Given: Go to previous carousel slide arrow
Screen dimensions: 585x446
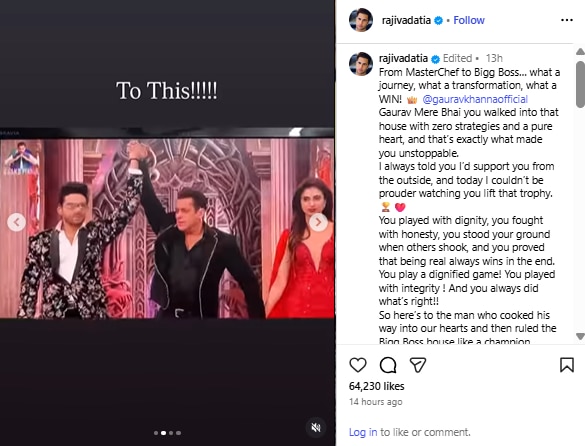Looking at the screenshot, I should click(x=16, y=222).
